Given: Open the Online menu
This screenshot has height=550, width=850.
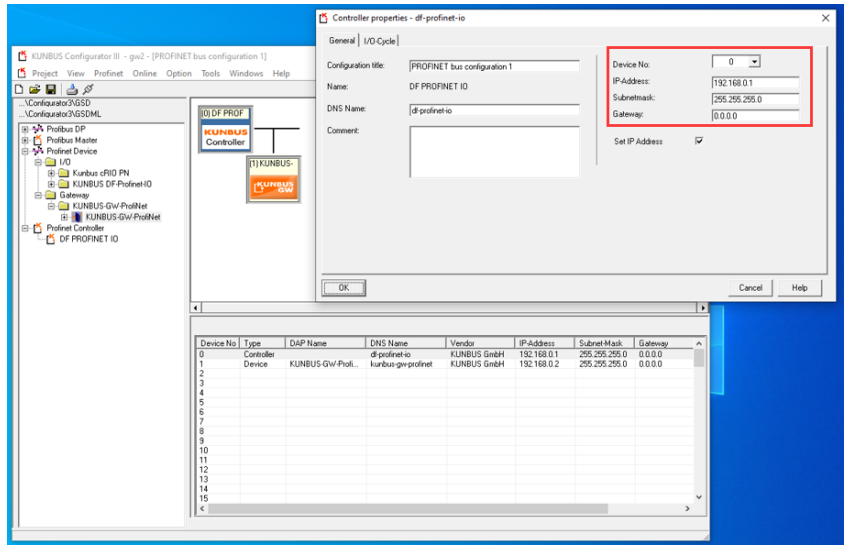Looking at the screenshot, I should click(x=144, y=73).
